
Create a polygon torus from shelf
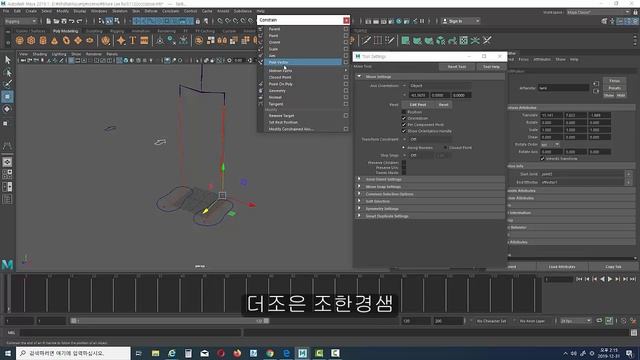pos(67,40)
